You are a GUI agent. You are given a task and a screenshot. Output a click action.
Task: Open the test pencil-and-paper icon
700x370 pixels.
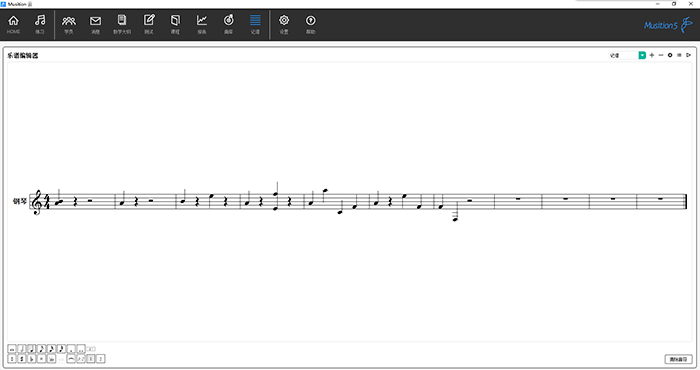pyautogui.click(x=149, y=24)
